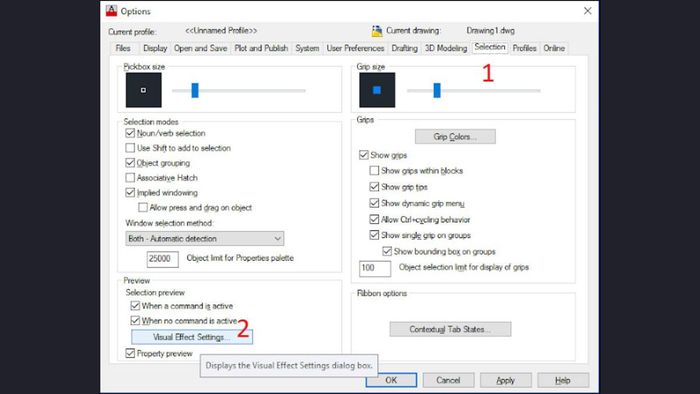Open Window selection method dropdown
This screenshot has width=700, height=394.
click(204, 238)
